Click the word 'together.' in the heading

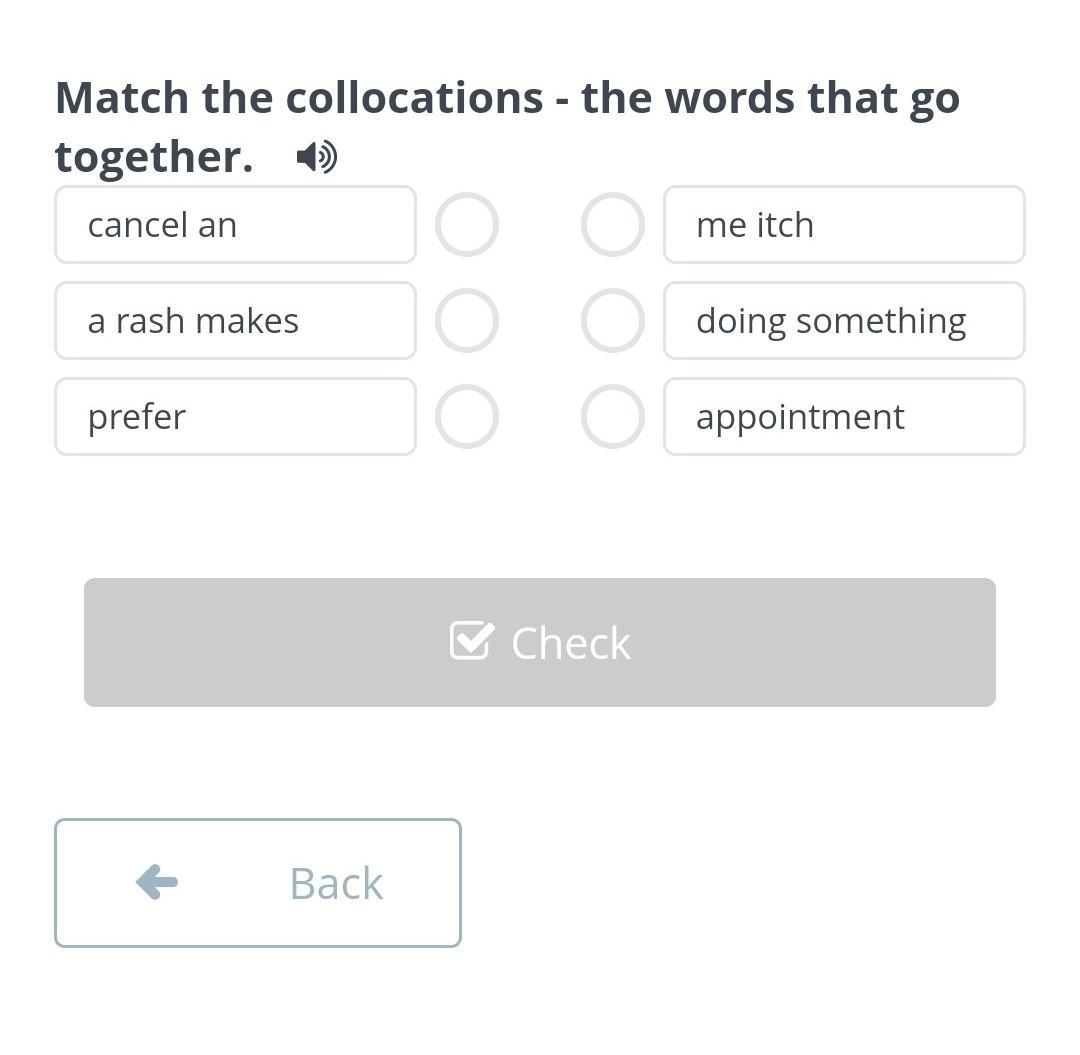click(154, 157)
